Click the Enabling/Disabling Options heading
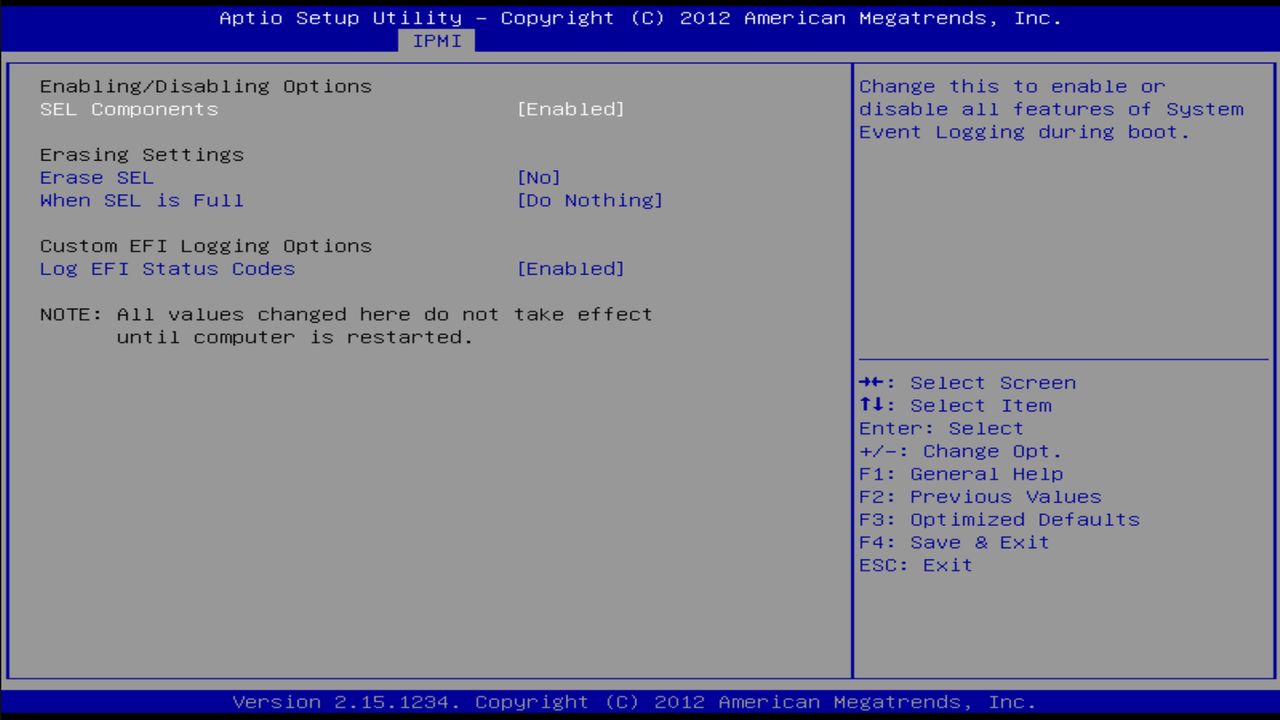Screen dimensions: 1280x720 click(x=206, y=86)
